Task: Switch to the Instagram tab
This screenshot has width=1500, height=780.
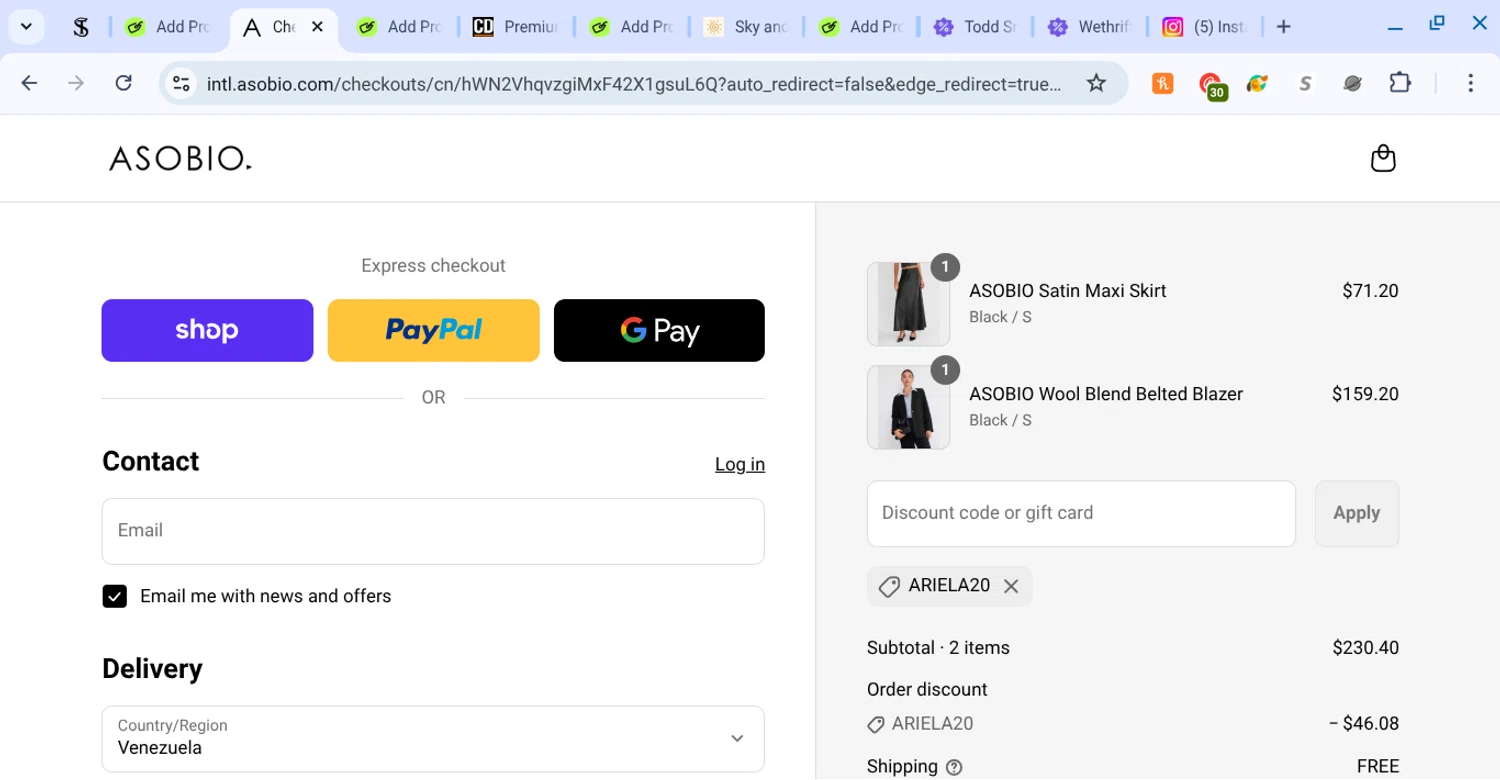Action: [x=1205, y=27]
